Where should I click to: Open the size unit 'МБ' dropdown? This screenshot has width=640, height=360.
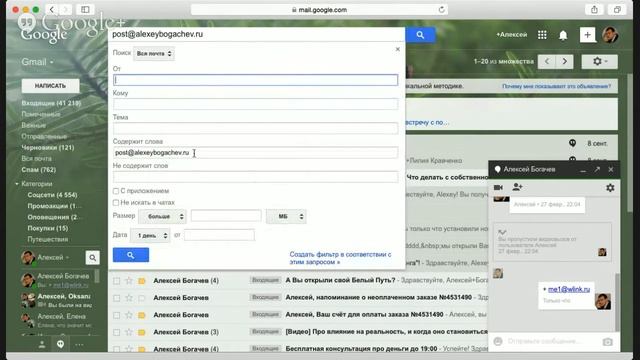pos(286,216)
